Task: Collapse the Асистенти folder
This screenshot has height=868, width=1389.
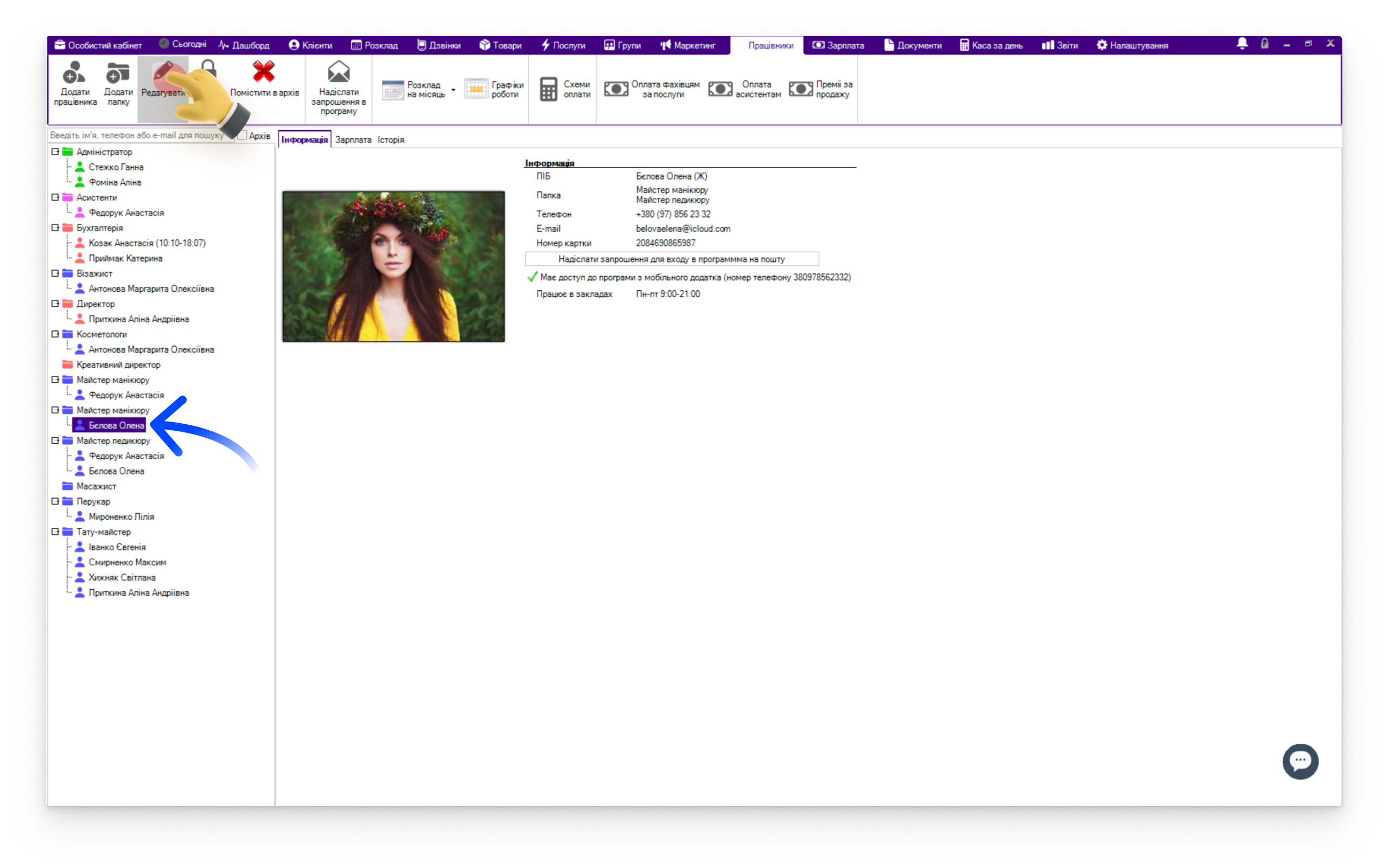Action: [55, 197]
